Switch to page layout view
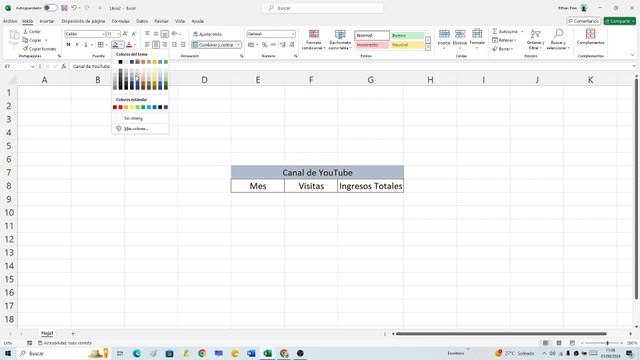This screenshot has width=640, height=360. click(x=559, y=343)
